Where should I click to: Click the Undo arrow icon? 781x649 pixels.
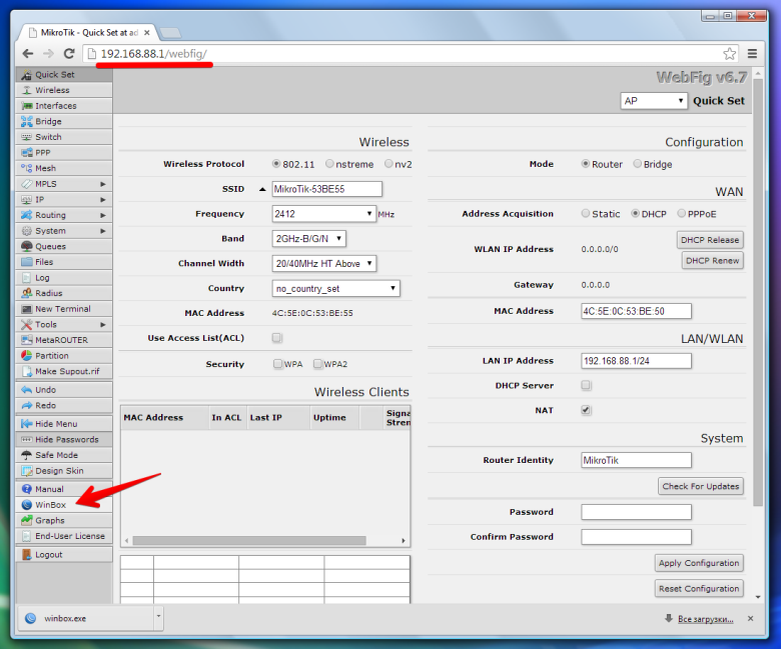(x=27, y=390)
